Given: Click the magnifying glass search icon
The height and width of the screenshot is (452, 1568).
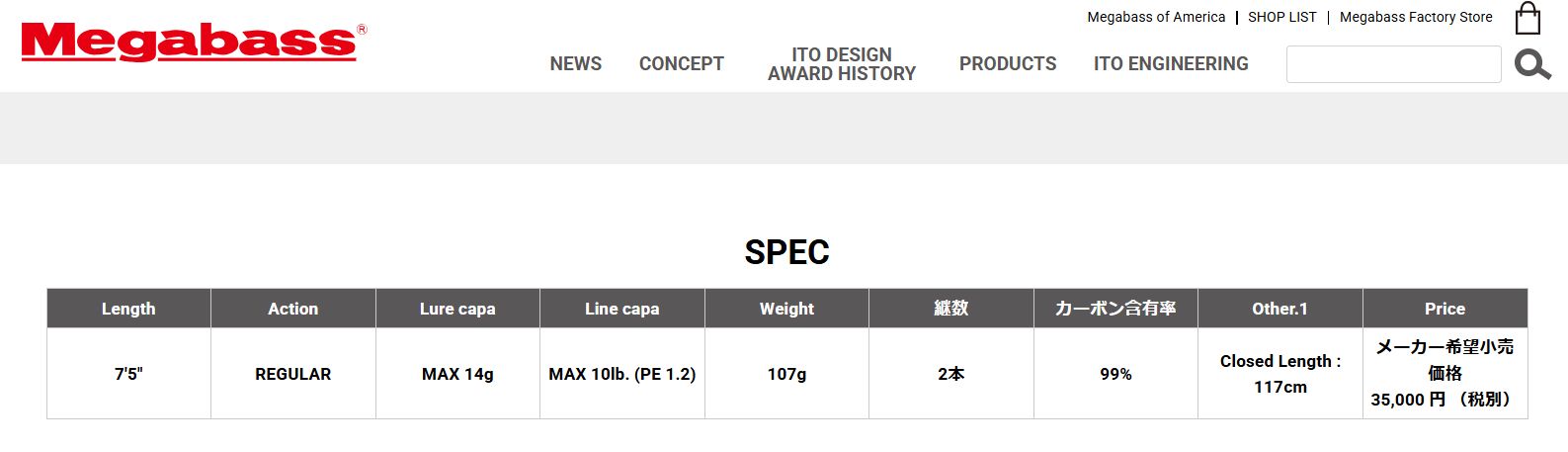Looking at the screenshot, I should coord(1532,64).
